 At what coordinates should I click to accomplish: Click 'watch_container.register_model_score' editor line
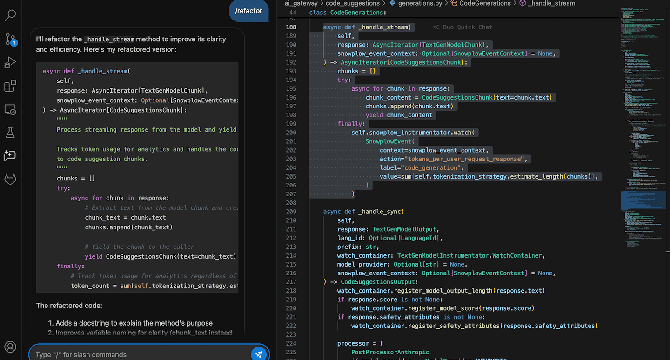pyautogui.click(x=443, y=308)
